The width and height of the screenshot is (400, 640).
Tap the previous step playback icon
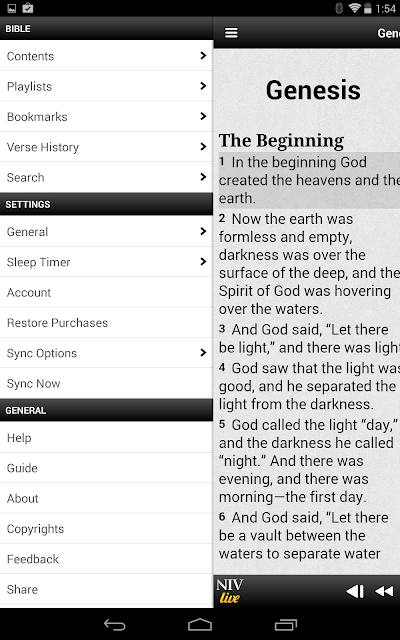pyautogui.click(x=355, y=591)
